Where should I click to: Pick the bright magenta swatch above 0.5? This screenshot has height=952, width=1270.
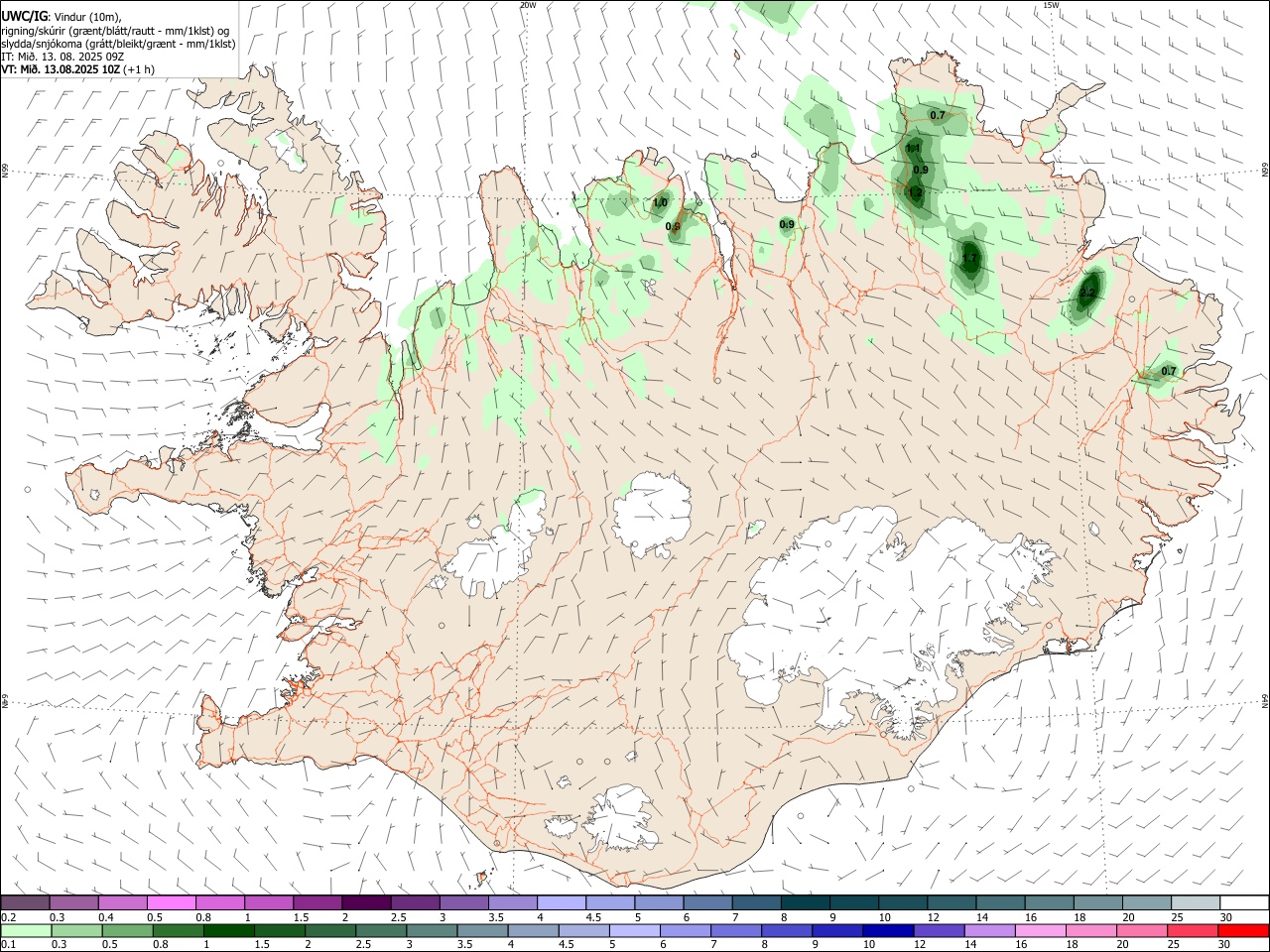171,902
